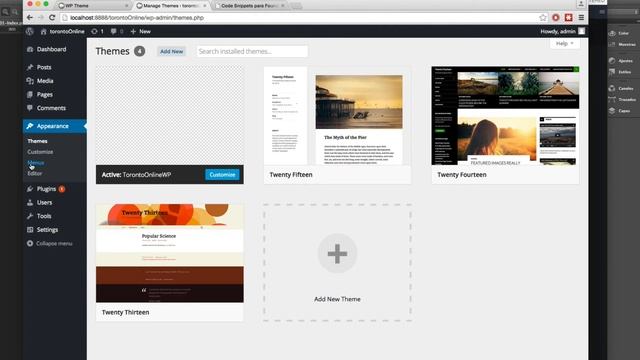Switch to the Code Snippets tab
Screen dimensions: 640x360
click(x=250, y=6)
